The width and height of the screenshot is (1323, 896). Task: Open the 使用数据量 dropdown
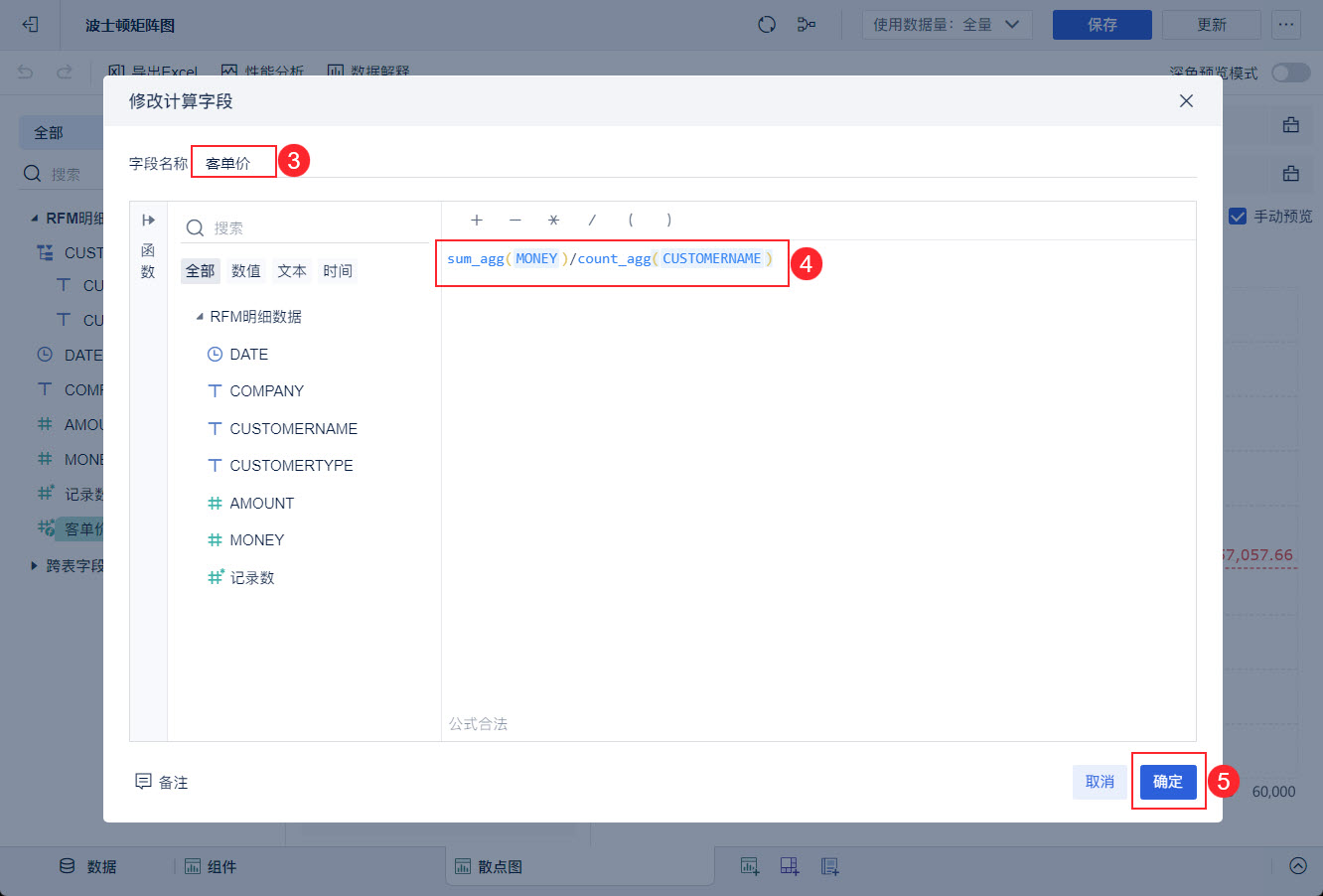click(x=948, y=25)
